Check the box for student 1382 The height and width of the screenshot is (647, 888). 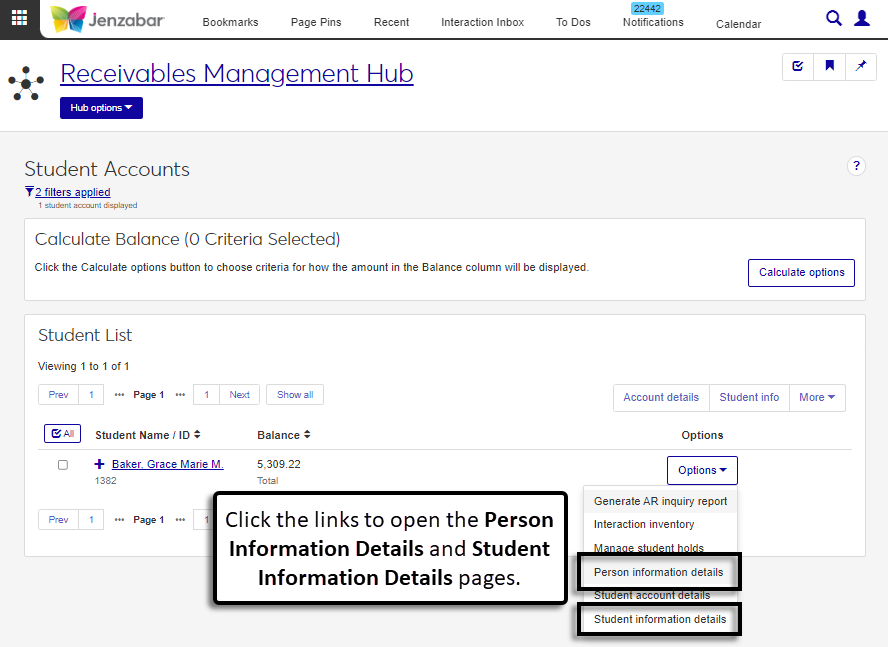pos(63,465)
